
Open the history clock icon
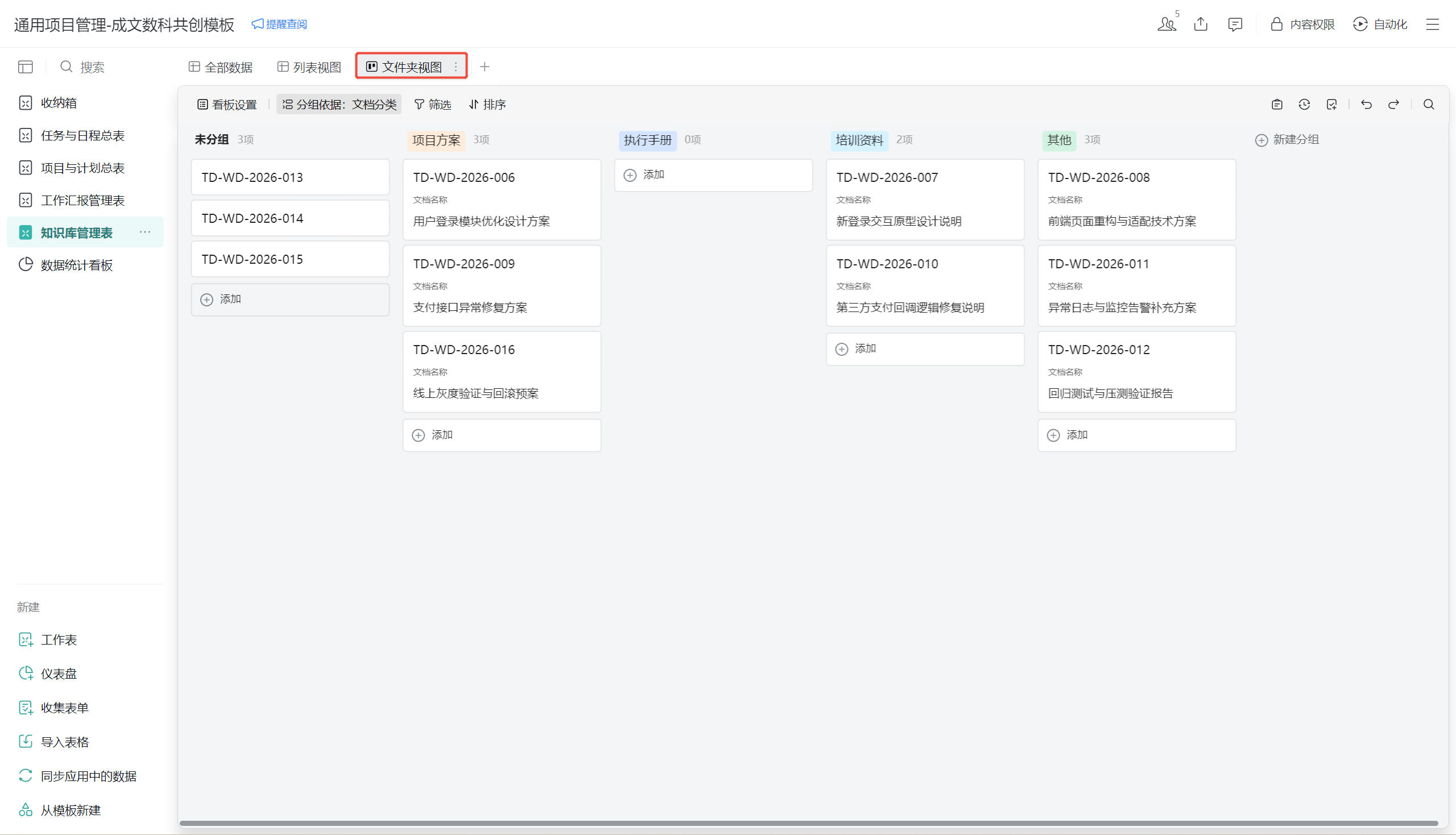(x=1304, y=105)
